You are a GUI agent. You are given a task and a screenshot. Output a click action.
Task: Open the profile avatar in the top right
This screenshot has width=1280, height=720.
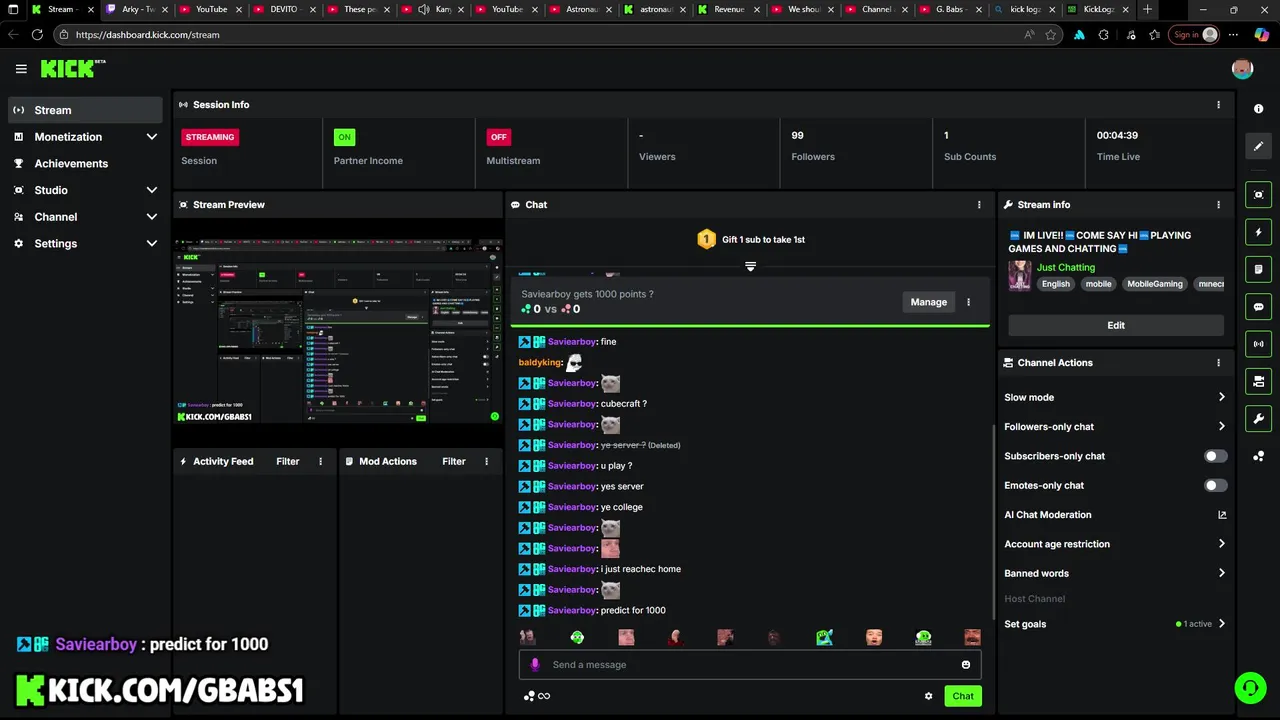pos(1242,69)
